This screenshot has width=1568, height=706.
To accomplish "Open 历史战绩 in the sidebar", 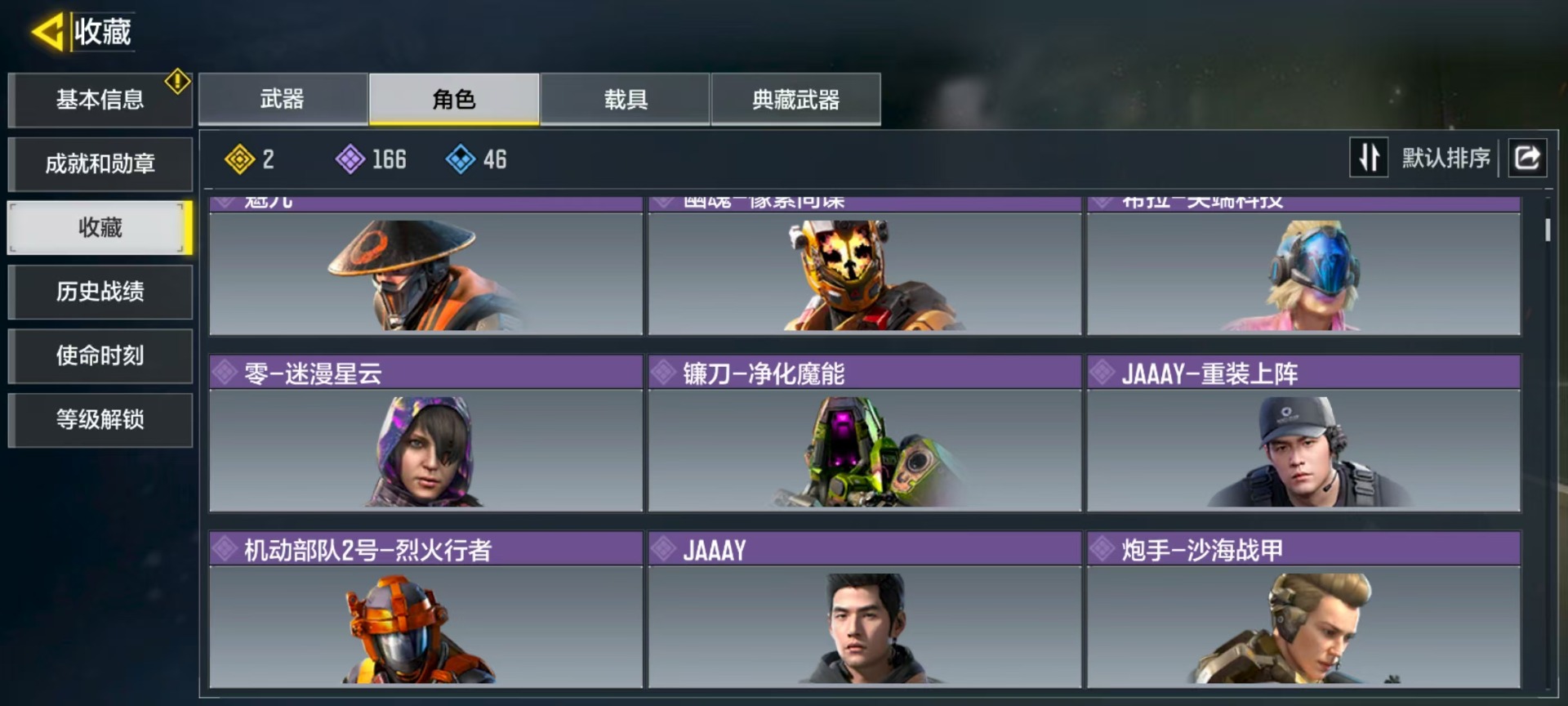I will [x=100, y=291].
